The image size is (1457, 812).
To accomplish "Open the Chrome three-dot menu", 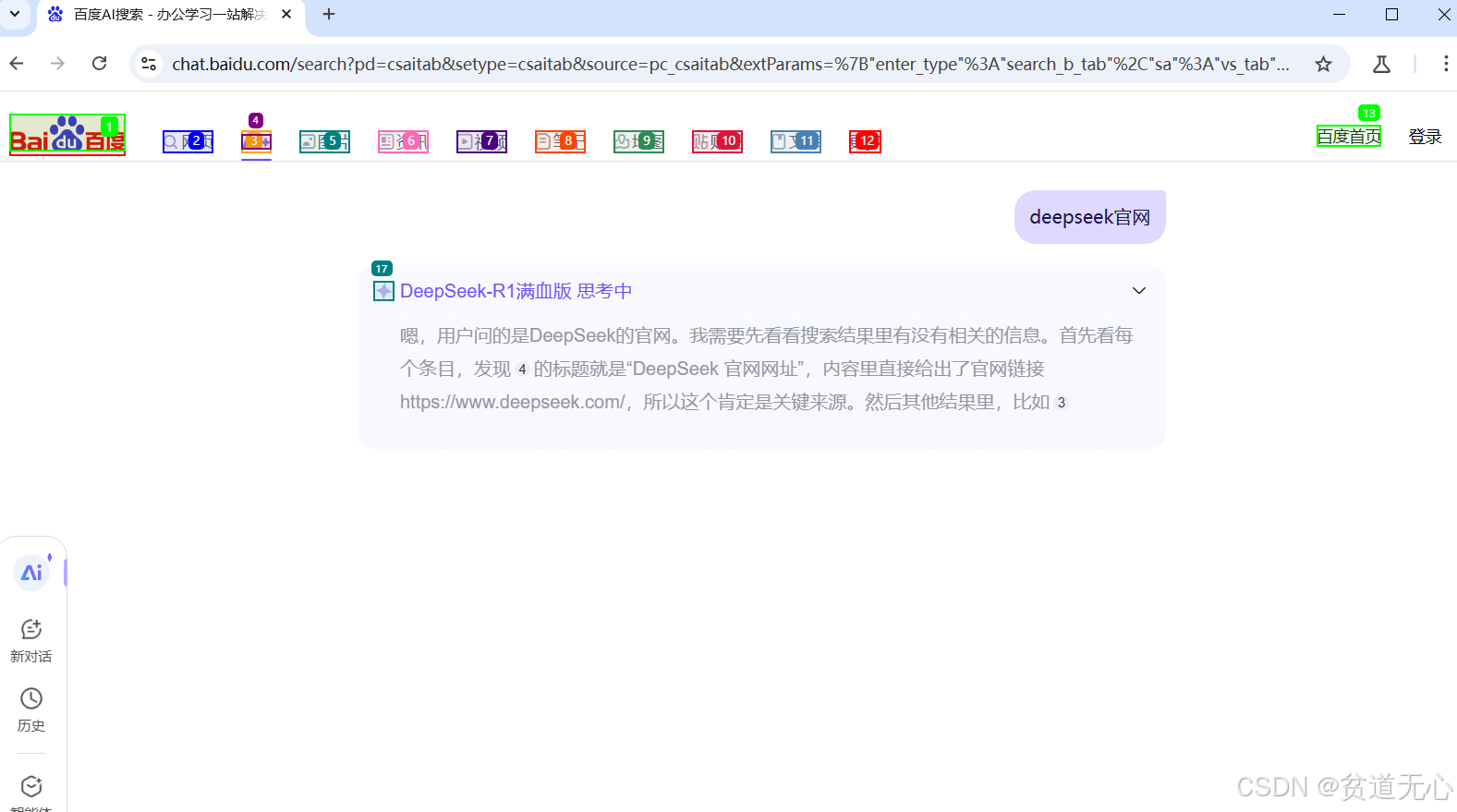I will pos(1445,64).
